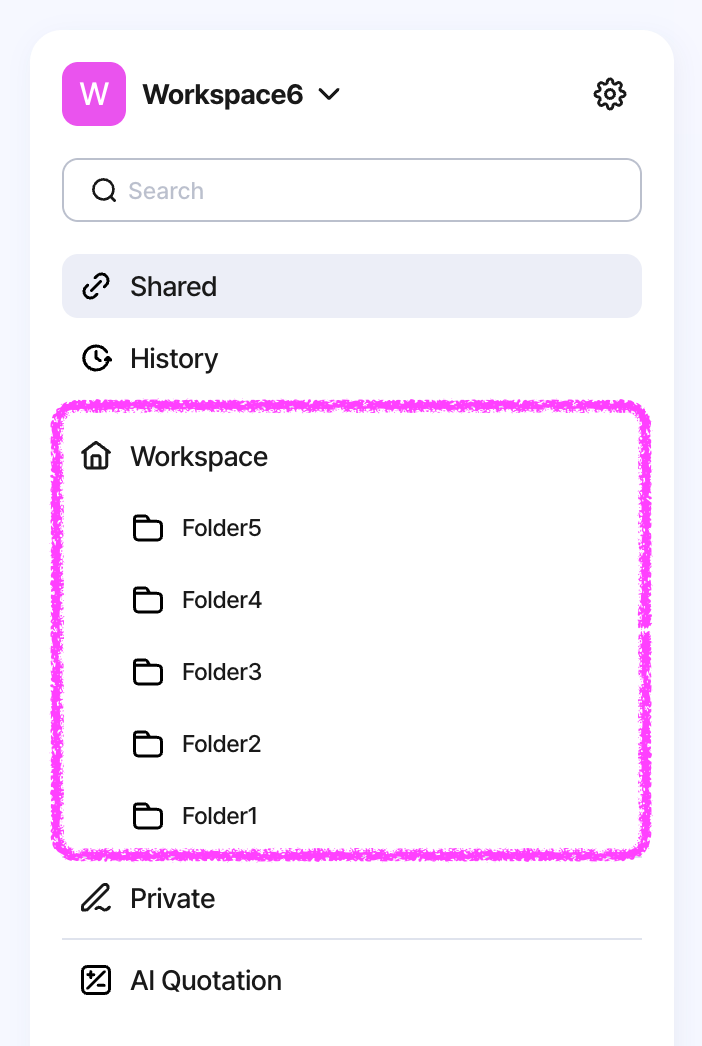
Task: Expand the Workspace6 dropdown chevron
Action: tap(329, 94)
